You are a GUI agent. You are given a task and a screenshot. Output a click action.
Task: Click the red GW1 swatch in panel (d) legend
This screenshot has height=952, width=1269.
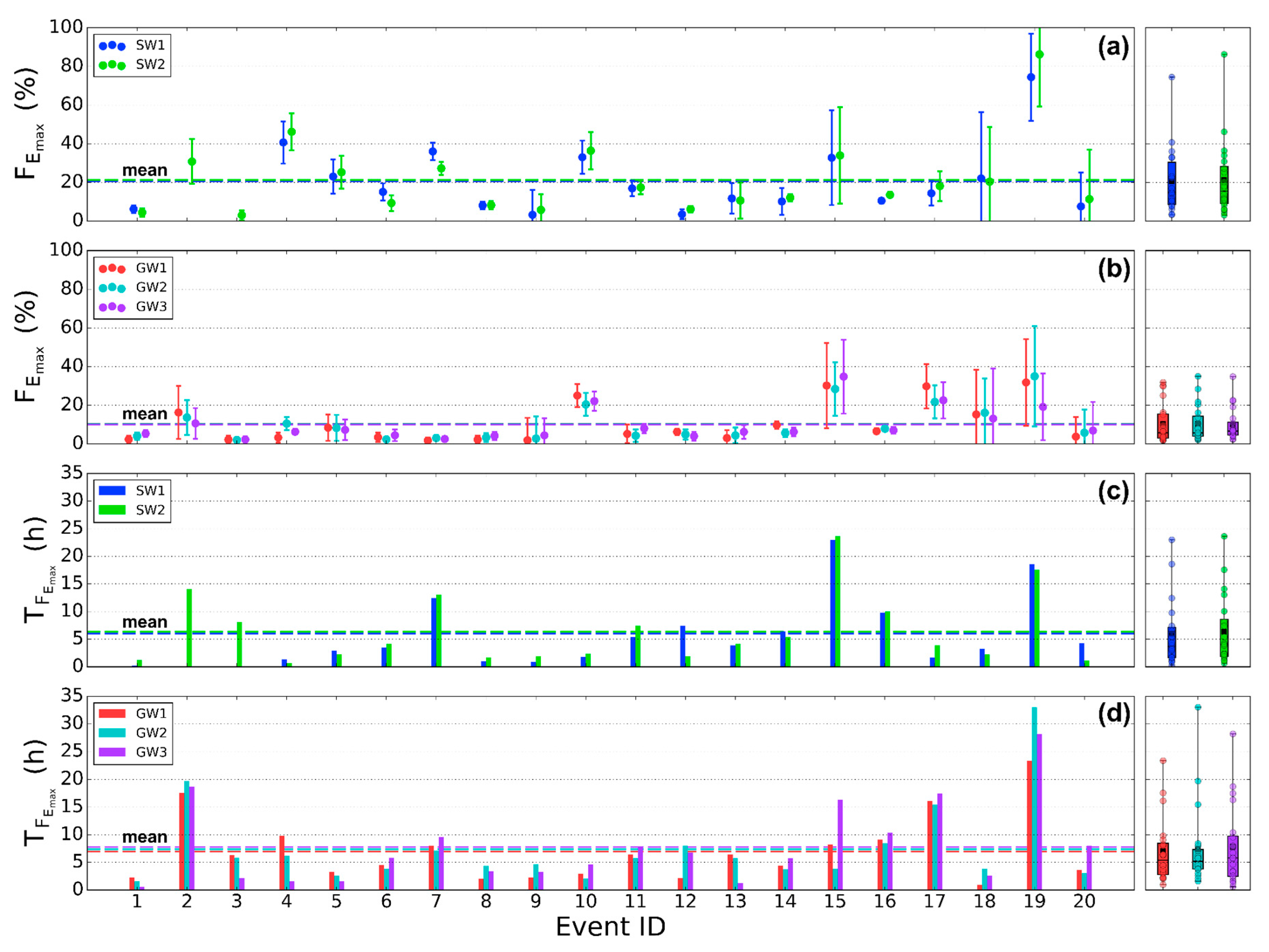point(112,713)
